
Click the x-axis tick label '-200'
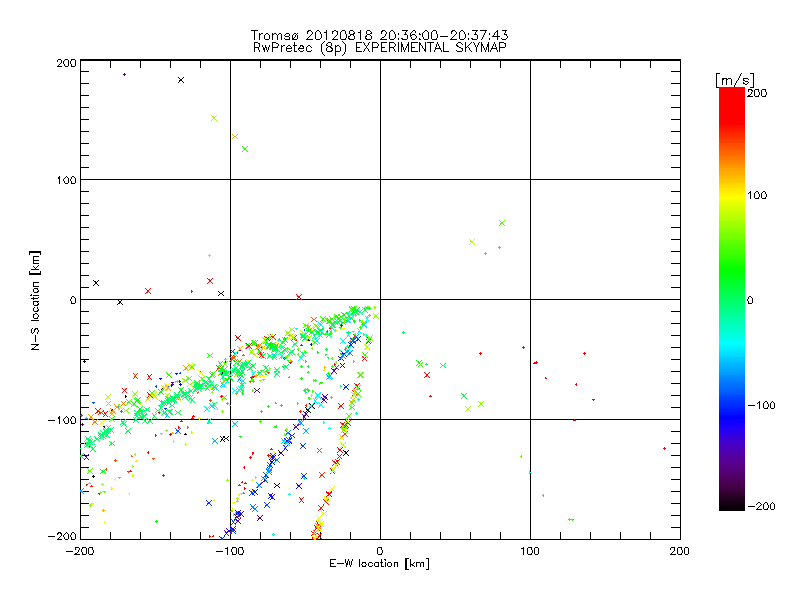click(x=80, y=551)
